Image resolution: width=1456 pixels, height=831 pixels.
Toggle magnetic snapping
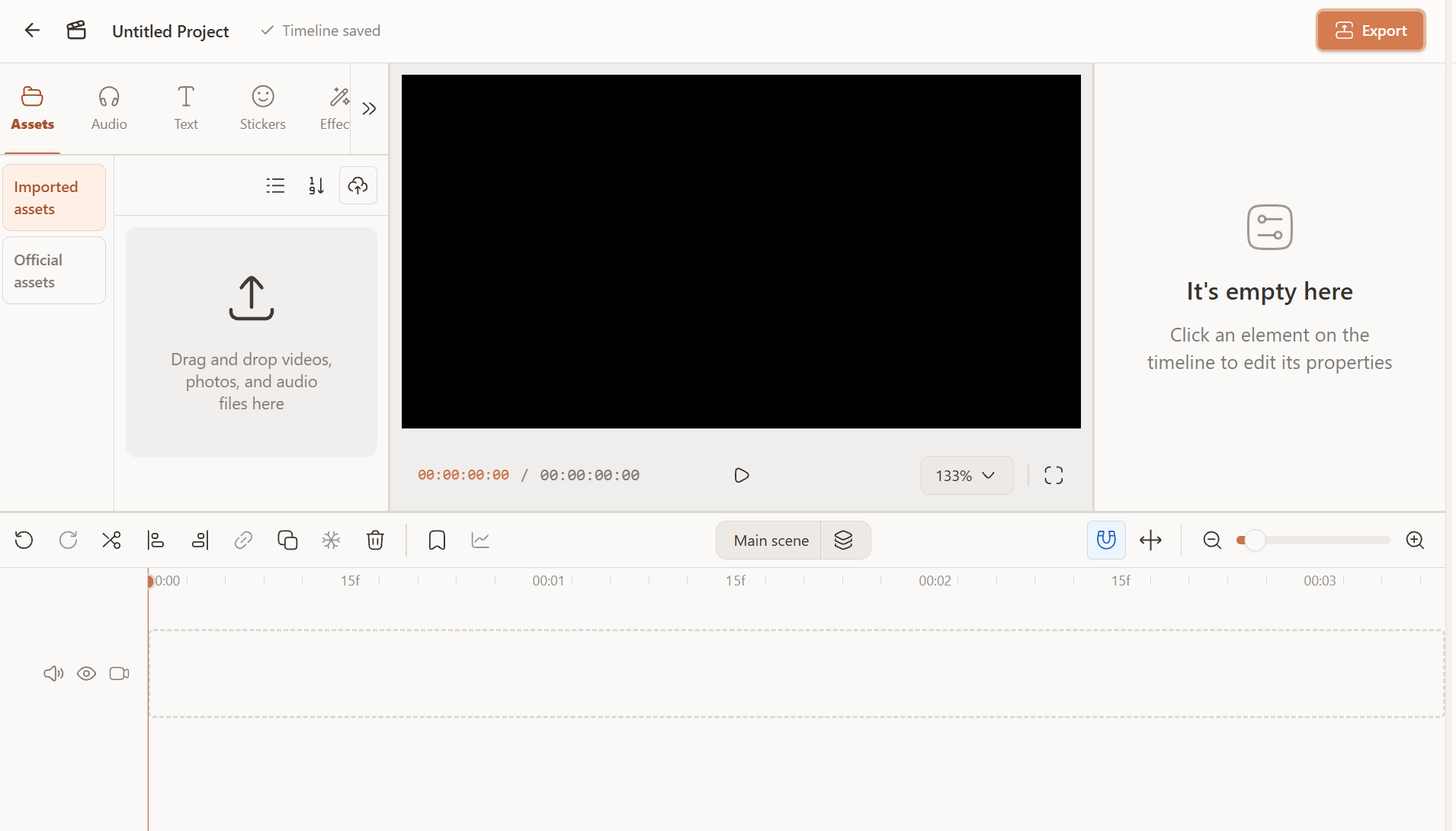coord(1106,540)
